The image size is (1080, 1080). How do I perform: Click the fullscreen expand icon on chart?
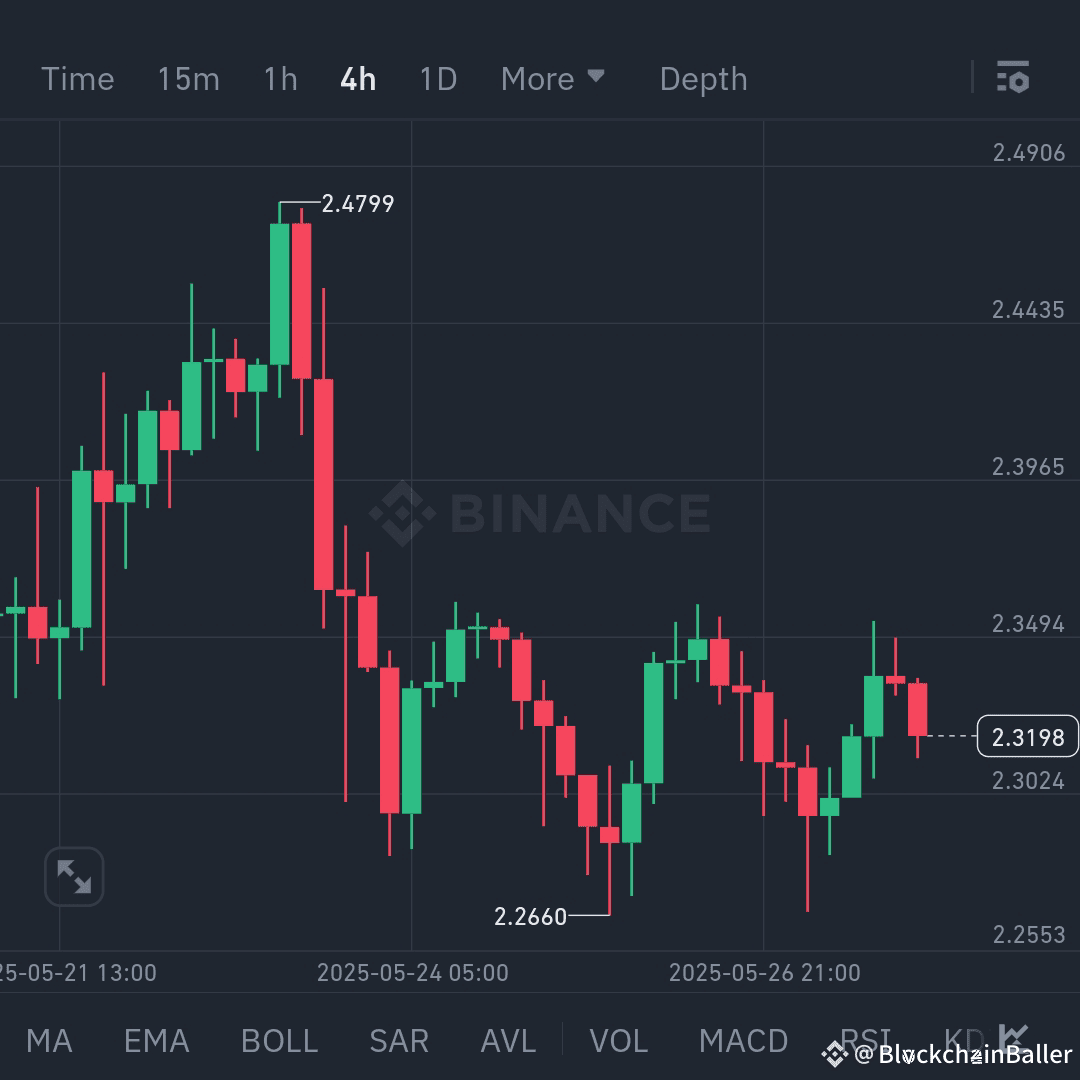73,876
